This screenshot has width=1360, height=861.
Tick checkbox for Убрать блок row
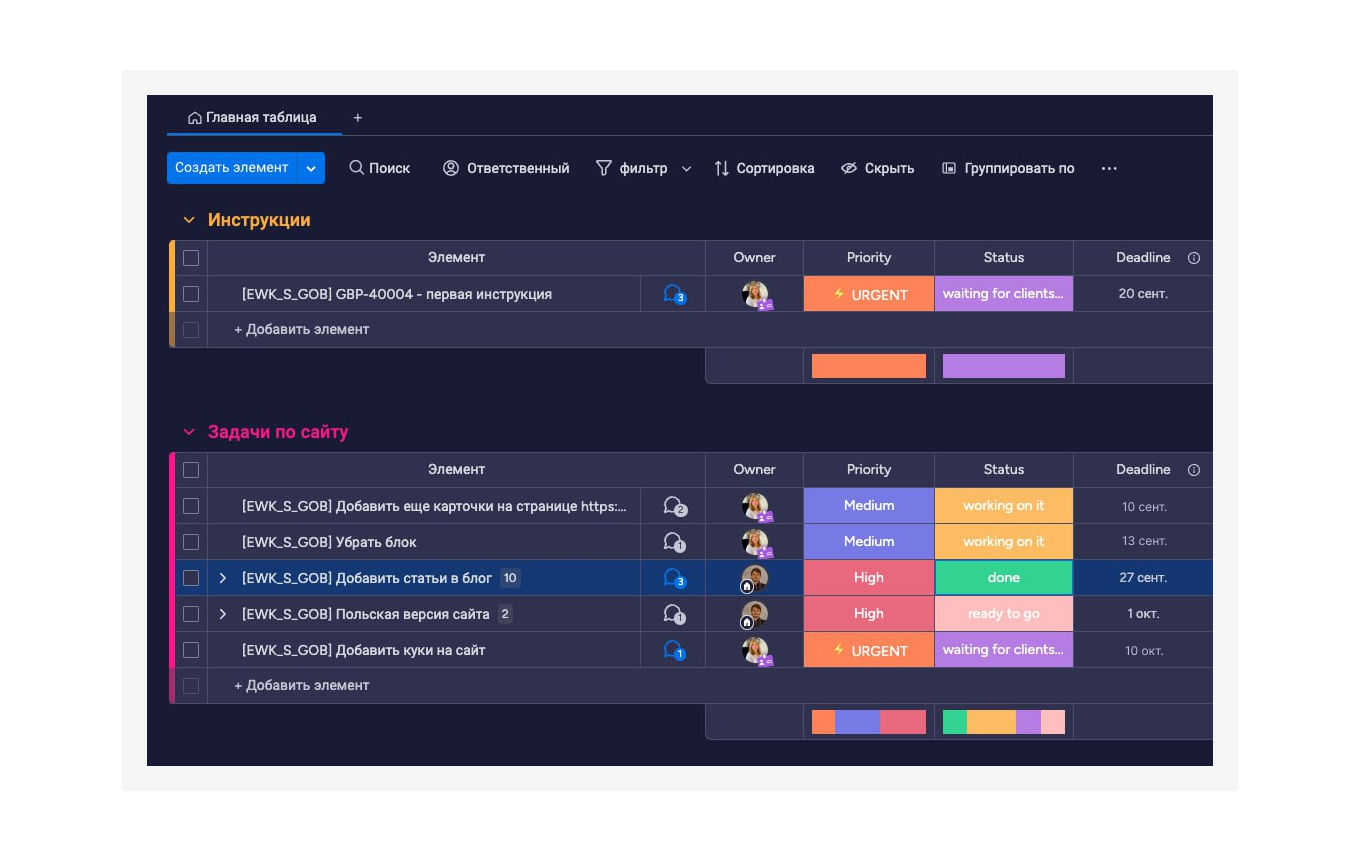point(191,542)
